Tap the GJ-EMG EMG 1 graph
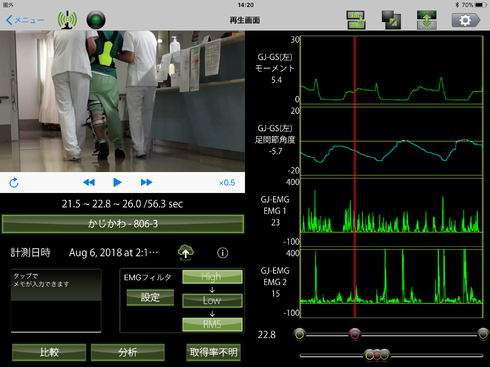 point(392,212)
